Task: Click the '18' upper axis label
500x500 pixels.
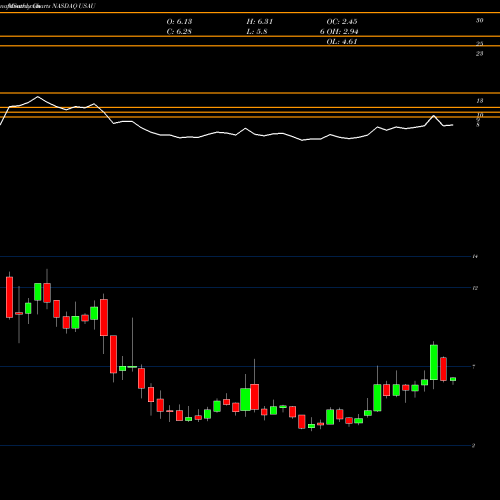Action: [x=479, y=101]
